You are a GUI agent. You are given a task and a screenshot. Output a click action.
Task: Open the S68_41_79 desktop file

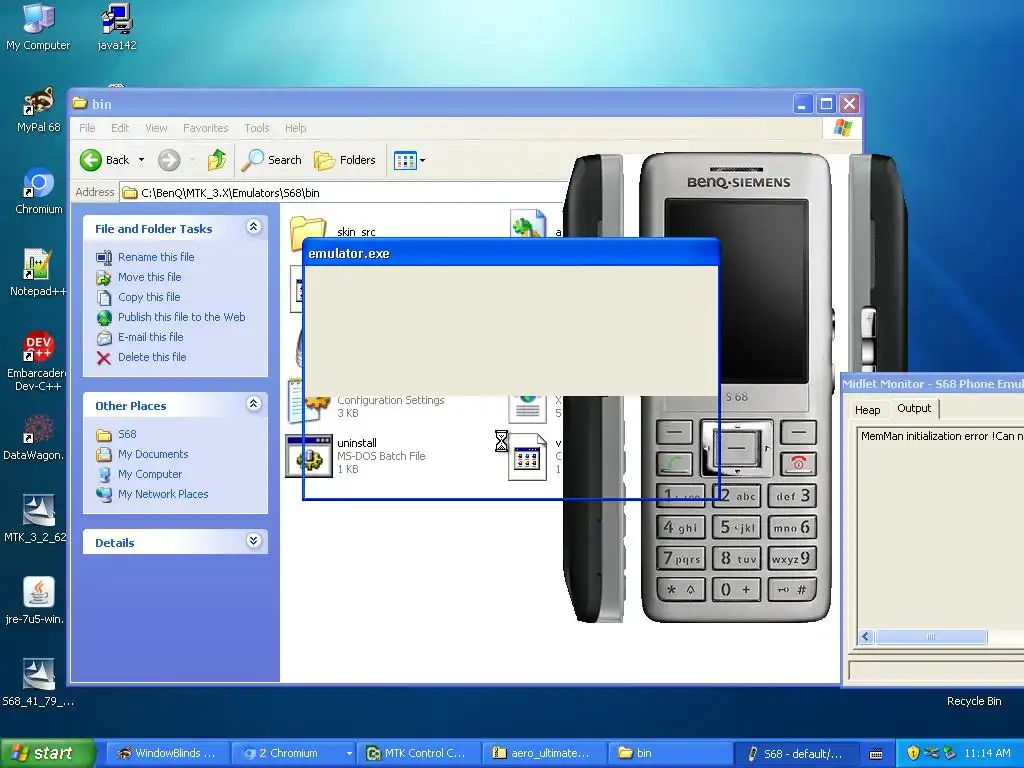pos(38,683)
